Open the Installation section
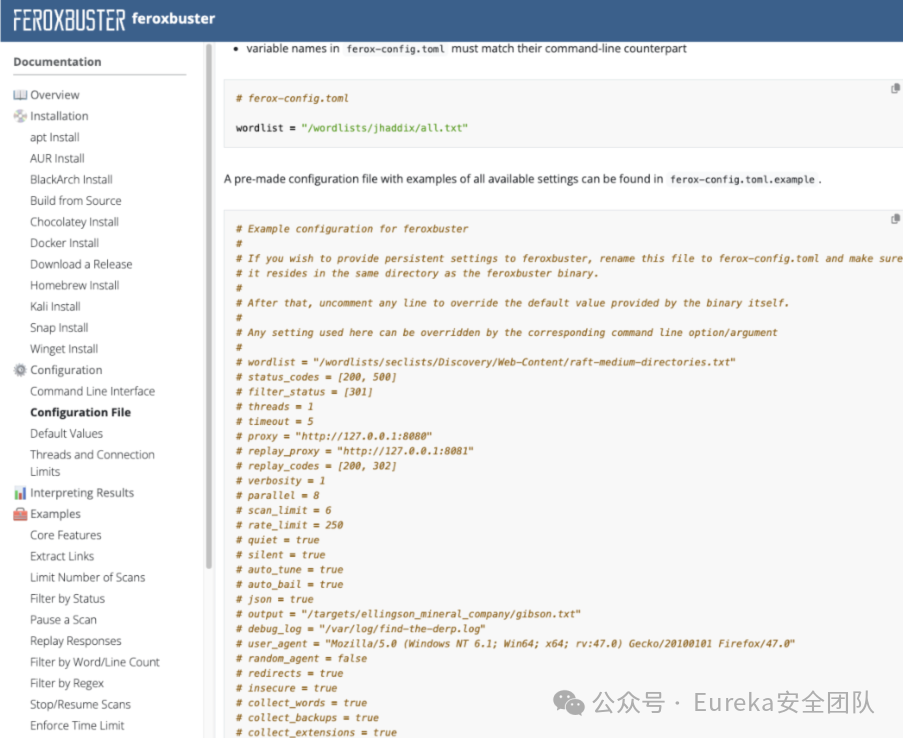The image size is (903, 738). click(x=59, y=116)
